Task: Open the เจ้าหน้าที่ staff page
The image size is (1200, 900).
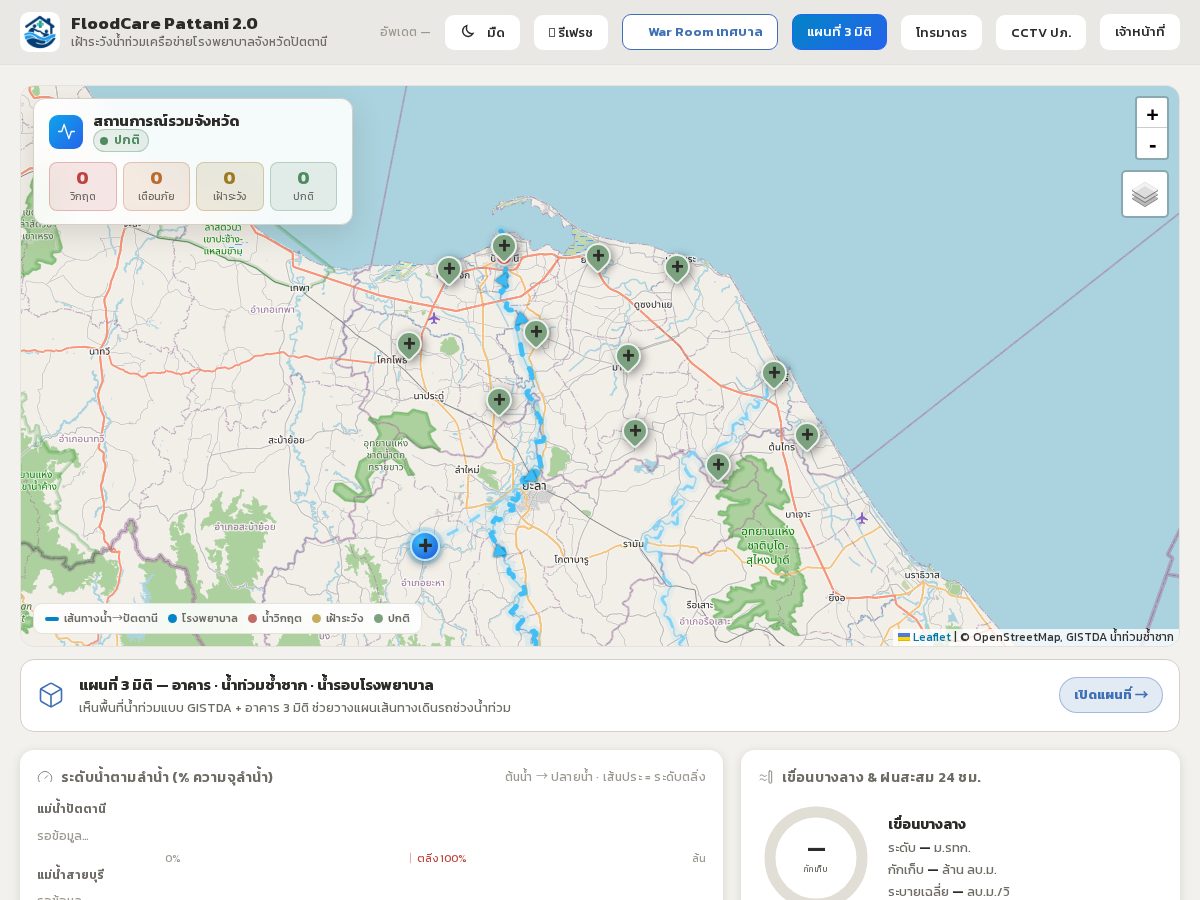Action: coord(1140,32)
